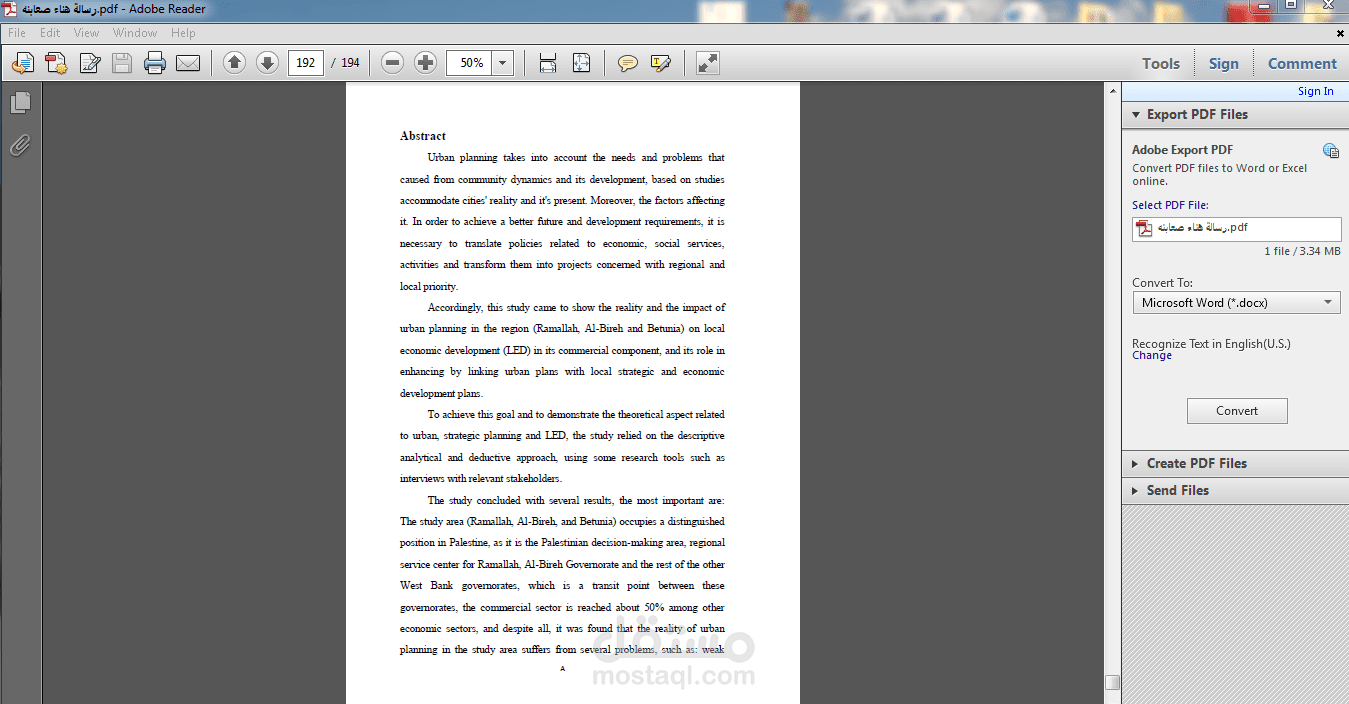
Task: Open the File menu
Action: pyautogui.click(x=17, y=33)
